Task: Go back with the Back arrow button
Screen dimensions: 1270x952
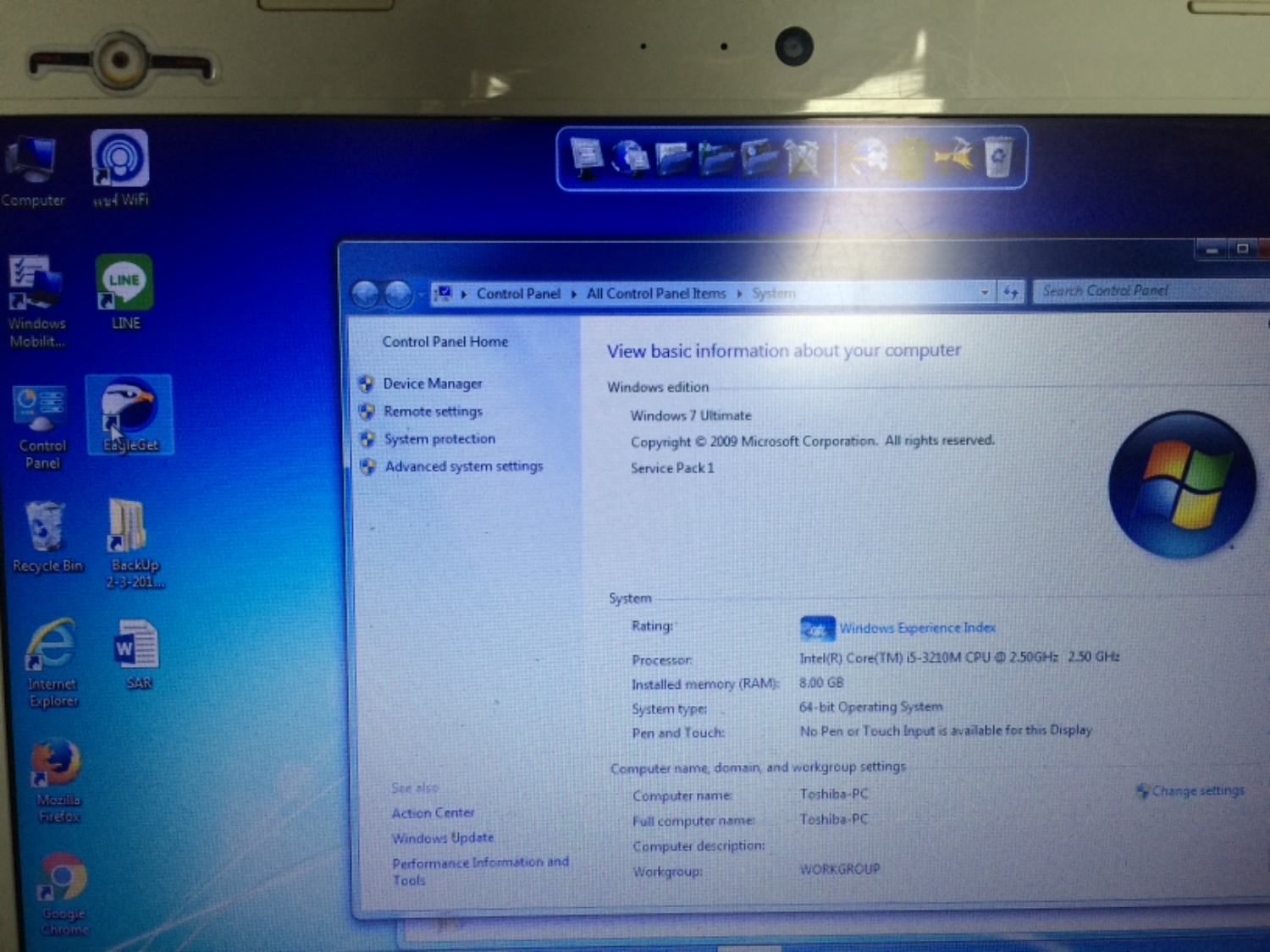Action: [366, 294]
